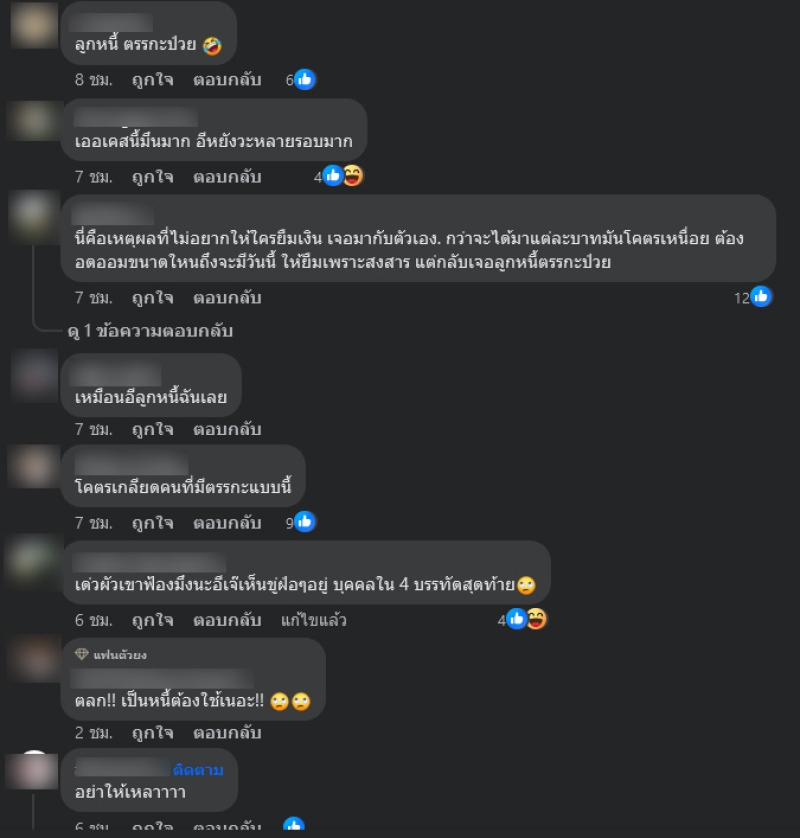Open the like reactions icon showing 9
The image size is (800, 838).
click(x=305, y=522)
